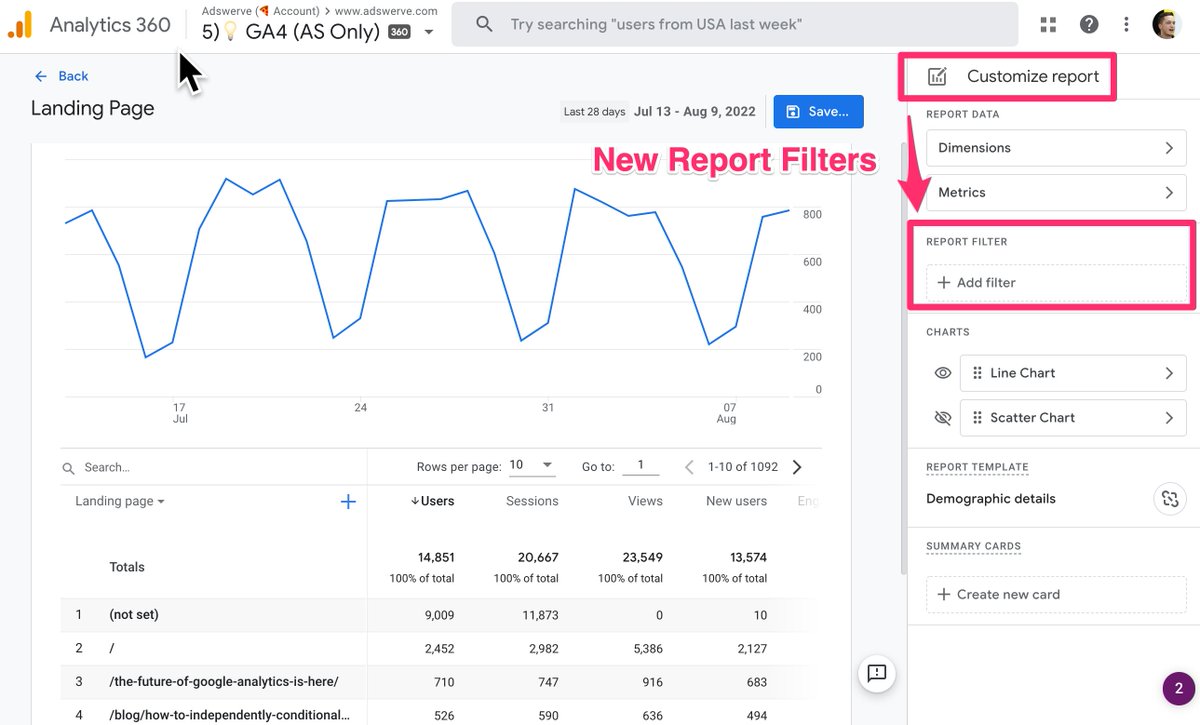1200x725 pixels.
Task: Click Back to return to previous view
Action: point(61,76)
